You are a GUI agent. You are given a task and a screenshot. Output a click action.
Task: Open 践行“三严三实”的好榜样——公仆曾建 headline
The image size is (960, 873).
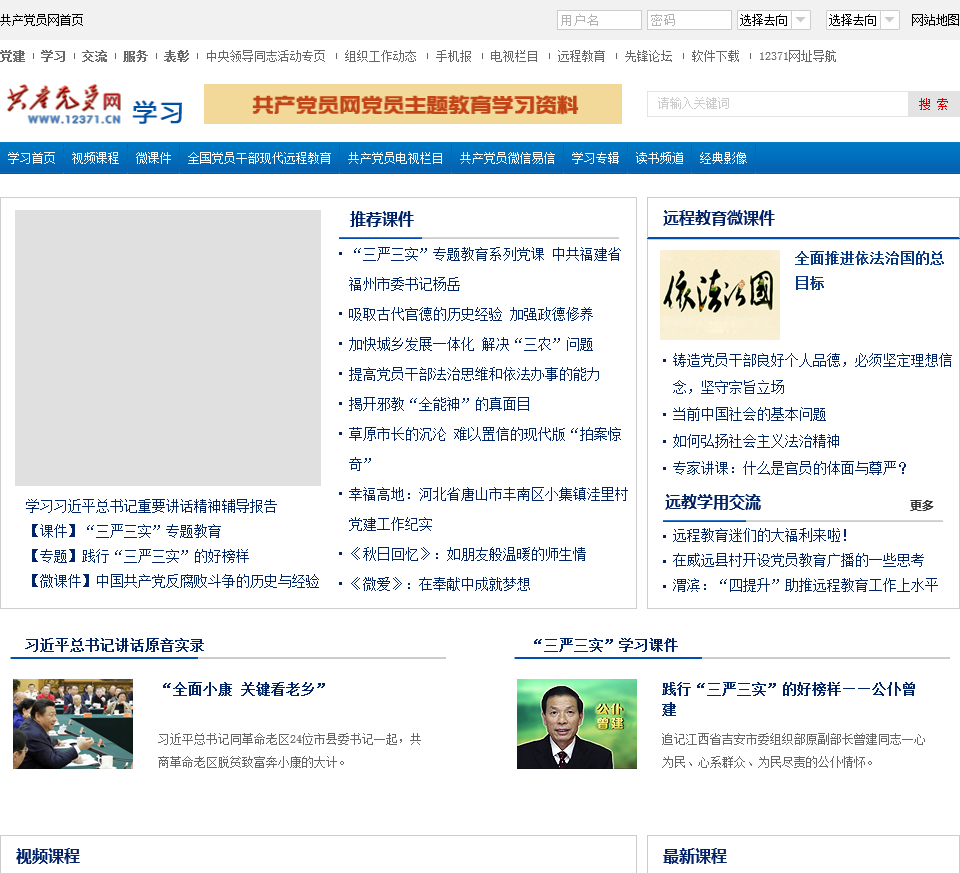(789, 699)
